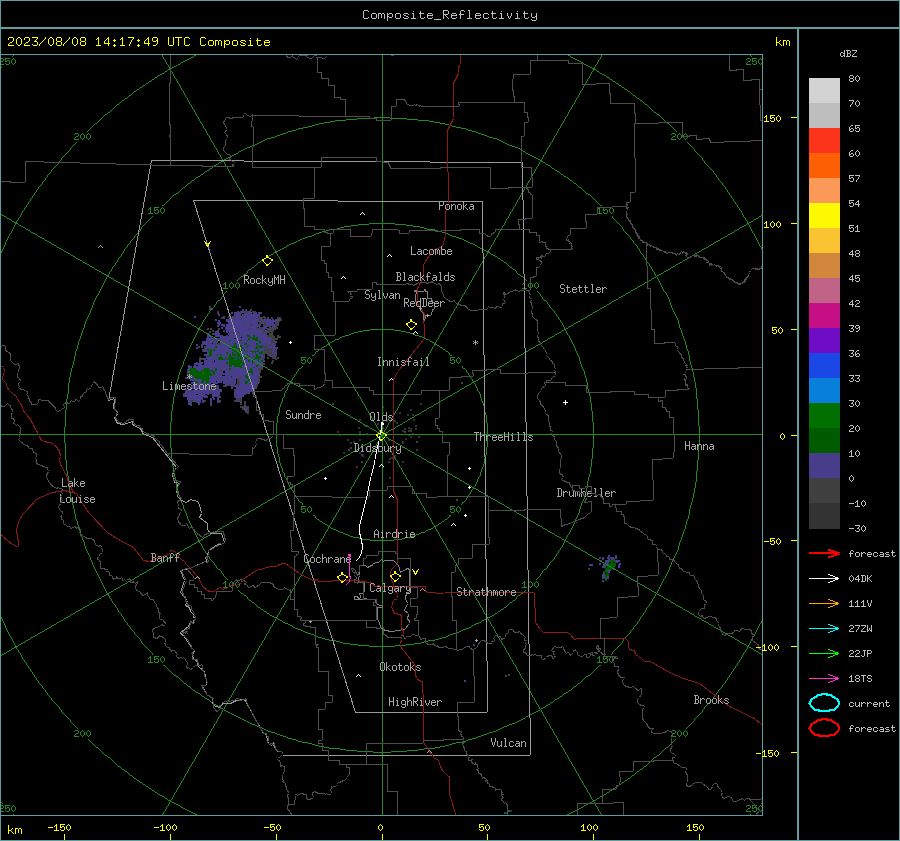The image size is (900, 841).
Task: Click the Ponoka city label
Action: point(456,206)
